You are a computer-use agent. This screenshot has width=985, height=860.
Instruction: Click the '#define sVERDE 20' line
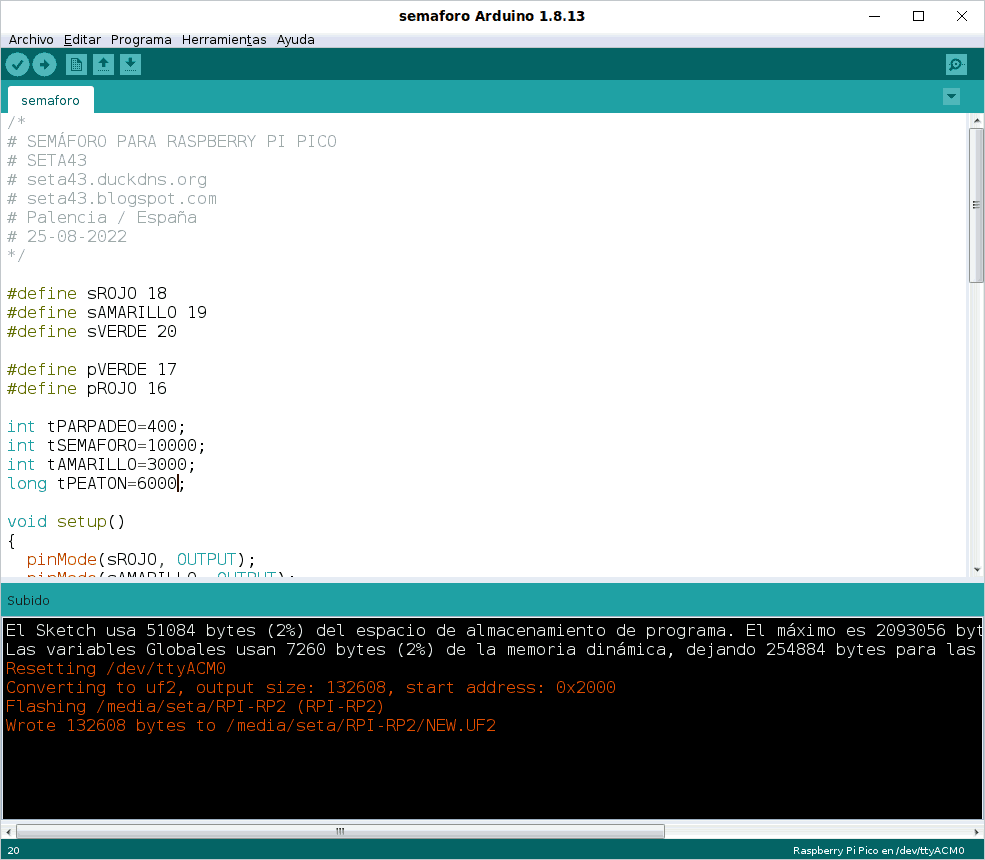pos(92,331)
